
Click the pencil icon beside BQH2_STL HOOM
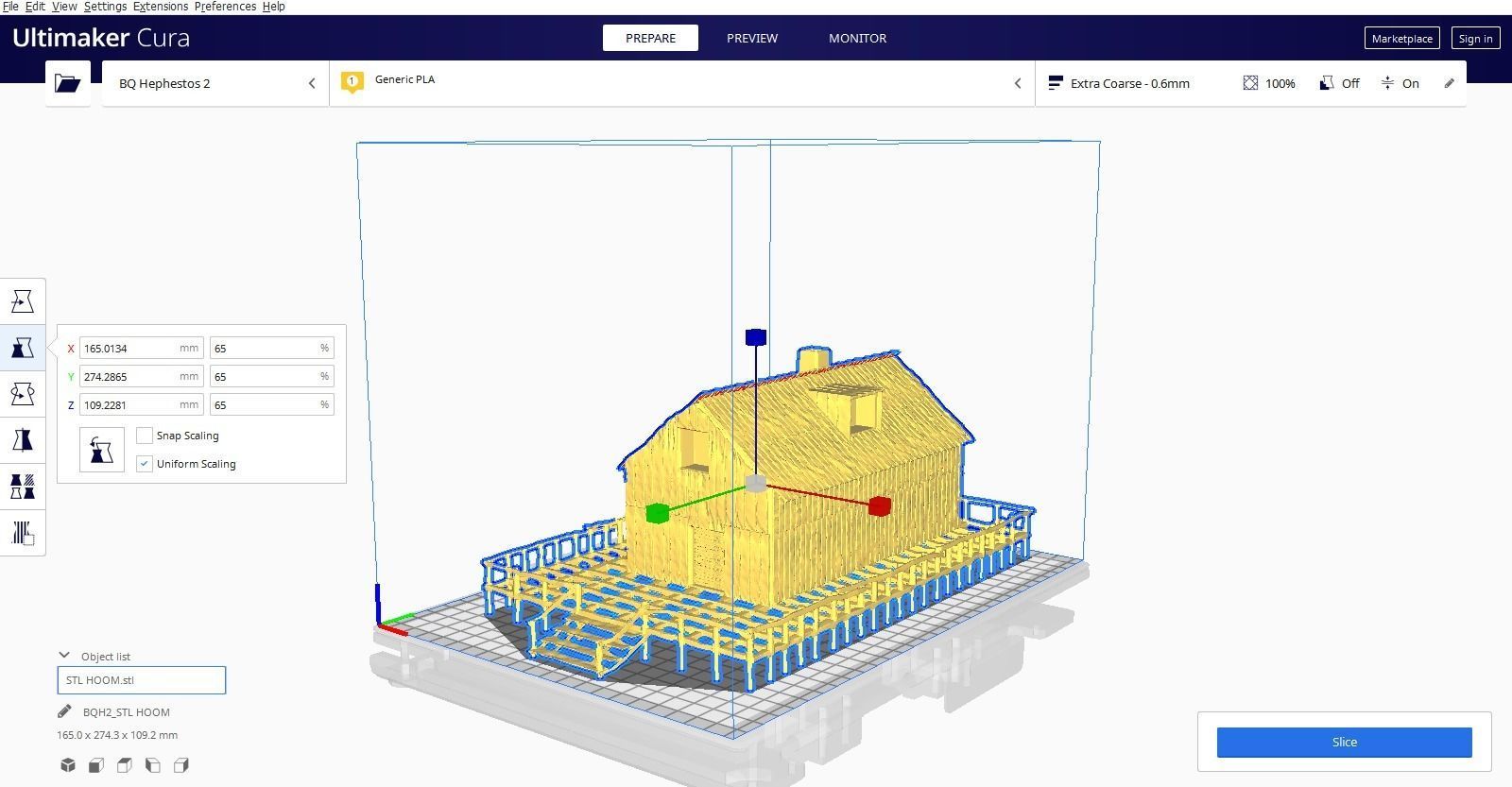coord(64,711)
